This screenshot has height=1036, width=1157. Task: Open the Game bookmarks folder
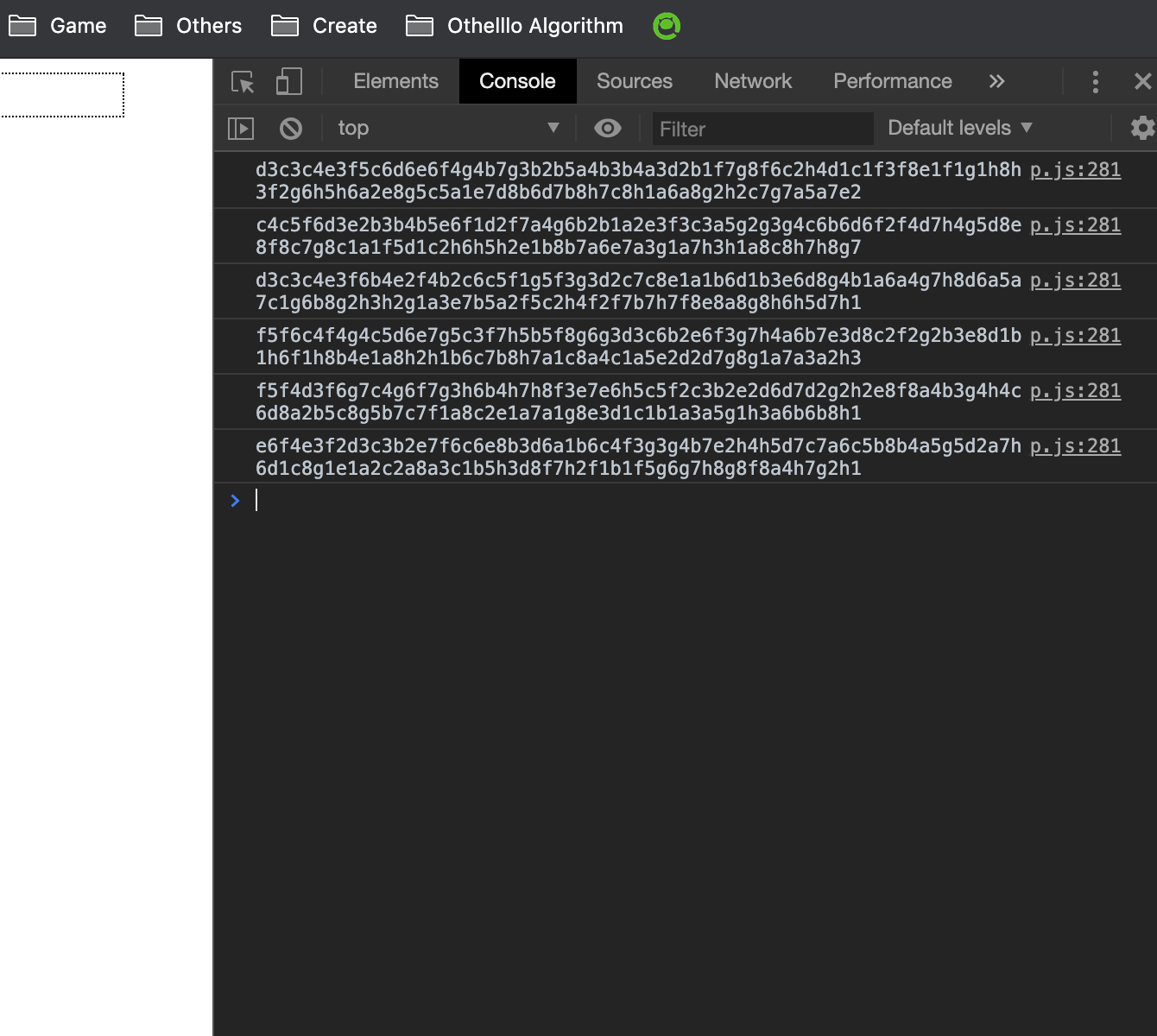point(57,26)
